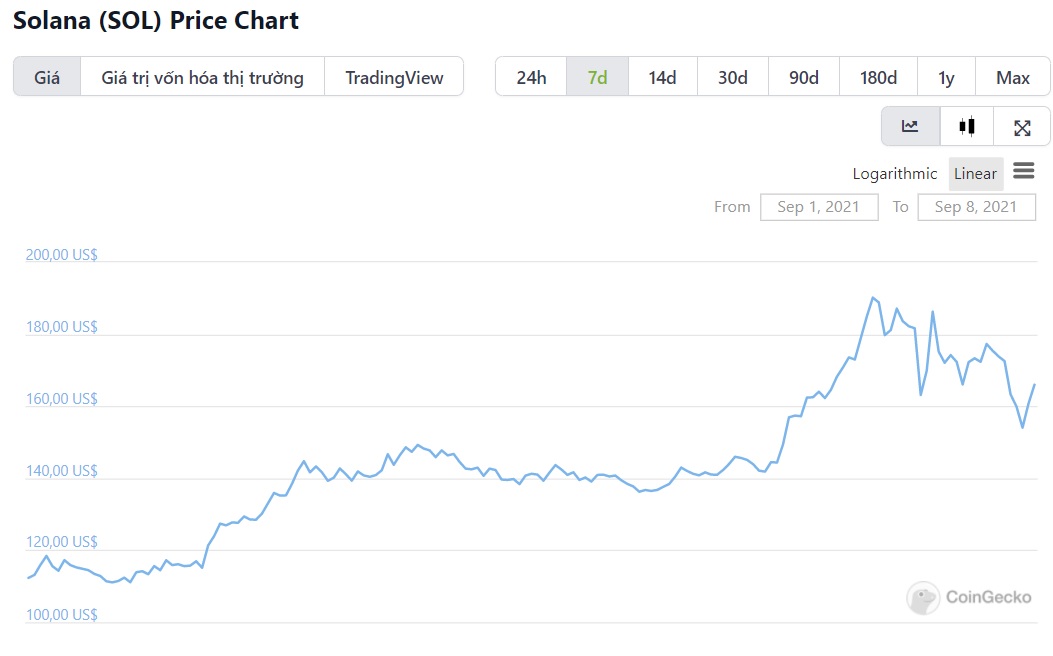1053x656 pixels.
Task: Enable Logarithmic scale
Action: 895,174
